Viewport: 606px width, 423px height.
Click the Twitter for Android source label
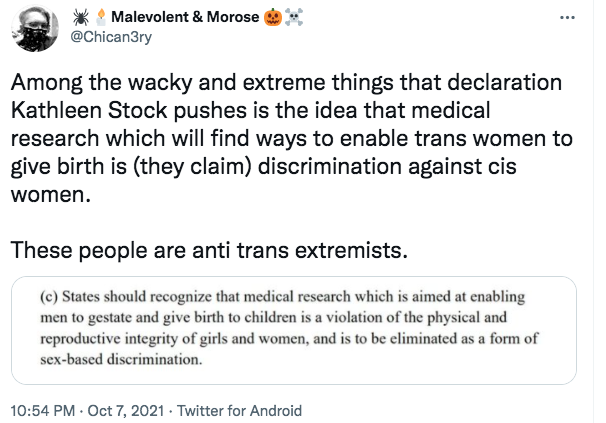point(239,411)
